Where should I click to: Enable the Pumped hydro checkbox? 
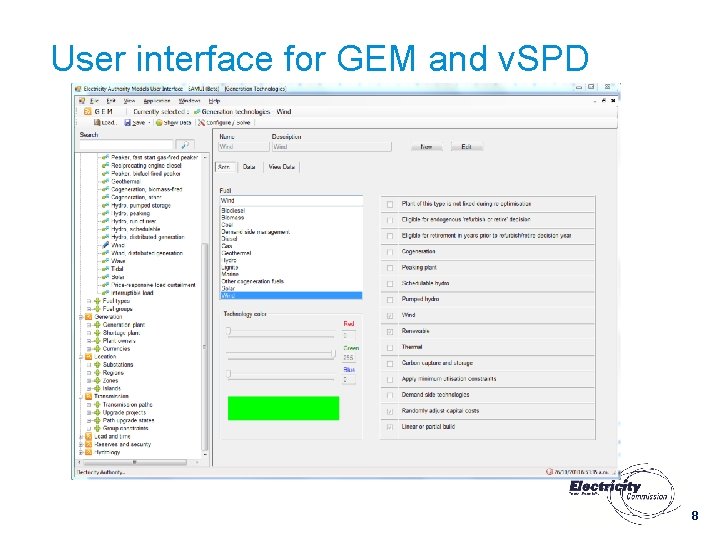tap(390, 300)
